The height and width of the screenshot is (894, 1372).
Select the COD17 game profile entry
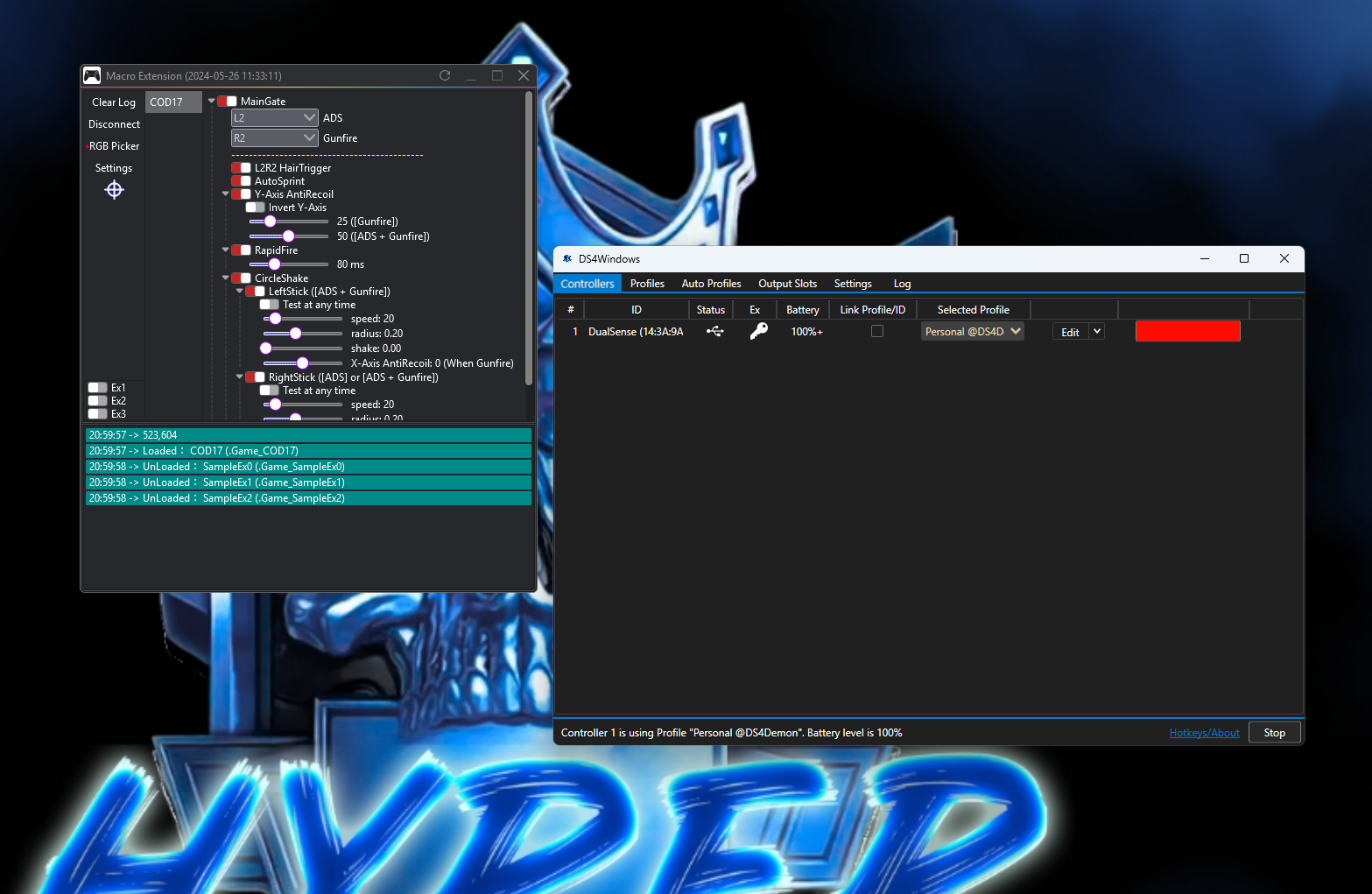(172, 102)
